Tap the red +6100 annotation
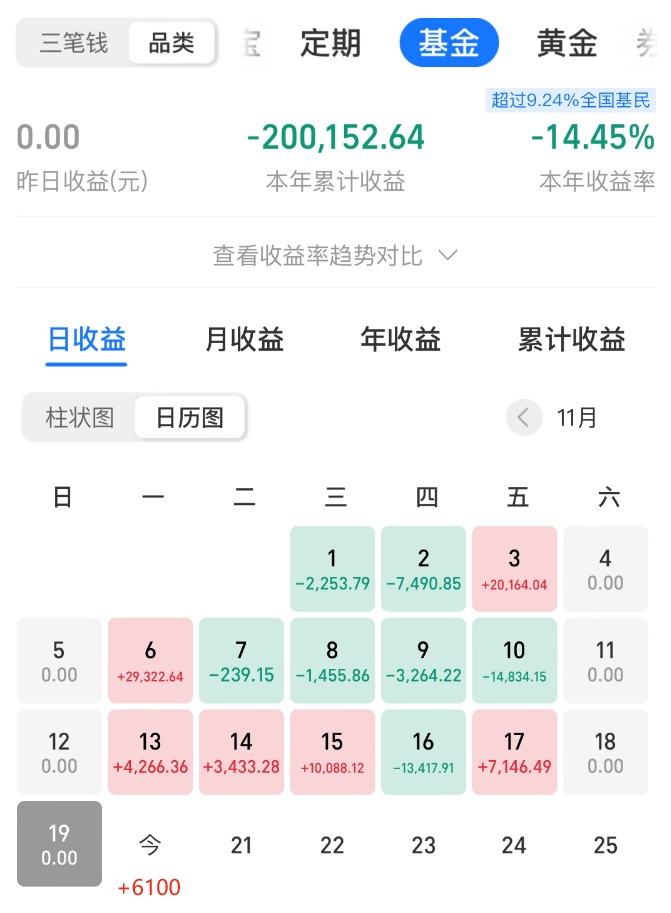671x913 pixels. [149, 888]
